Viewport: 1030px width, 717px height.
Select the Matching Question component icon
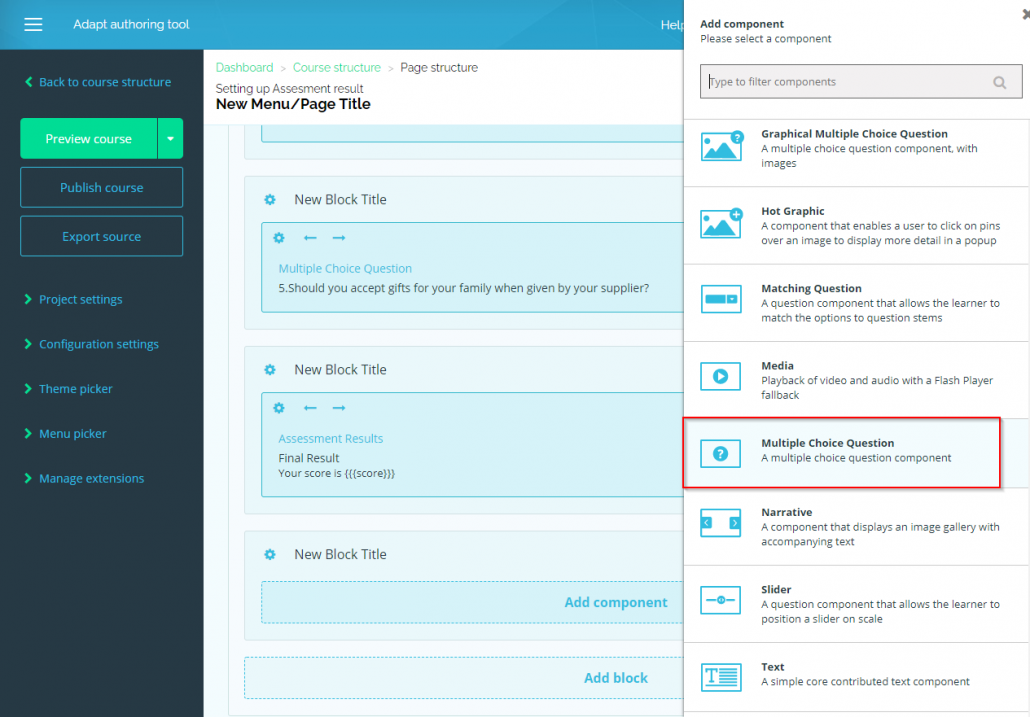pyautogui.click(x=720, y=298)
